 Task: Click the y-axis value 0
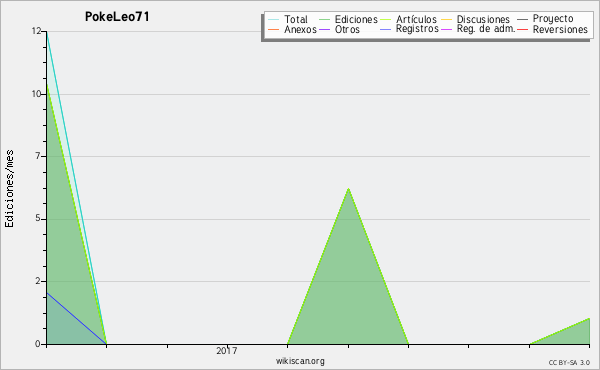pos(38,344)
